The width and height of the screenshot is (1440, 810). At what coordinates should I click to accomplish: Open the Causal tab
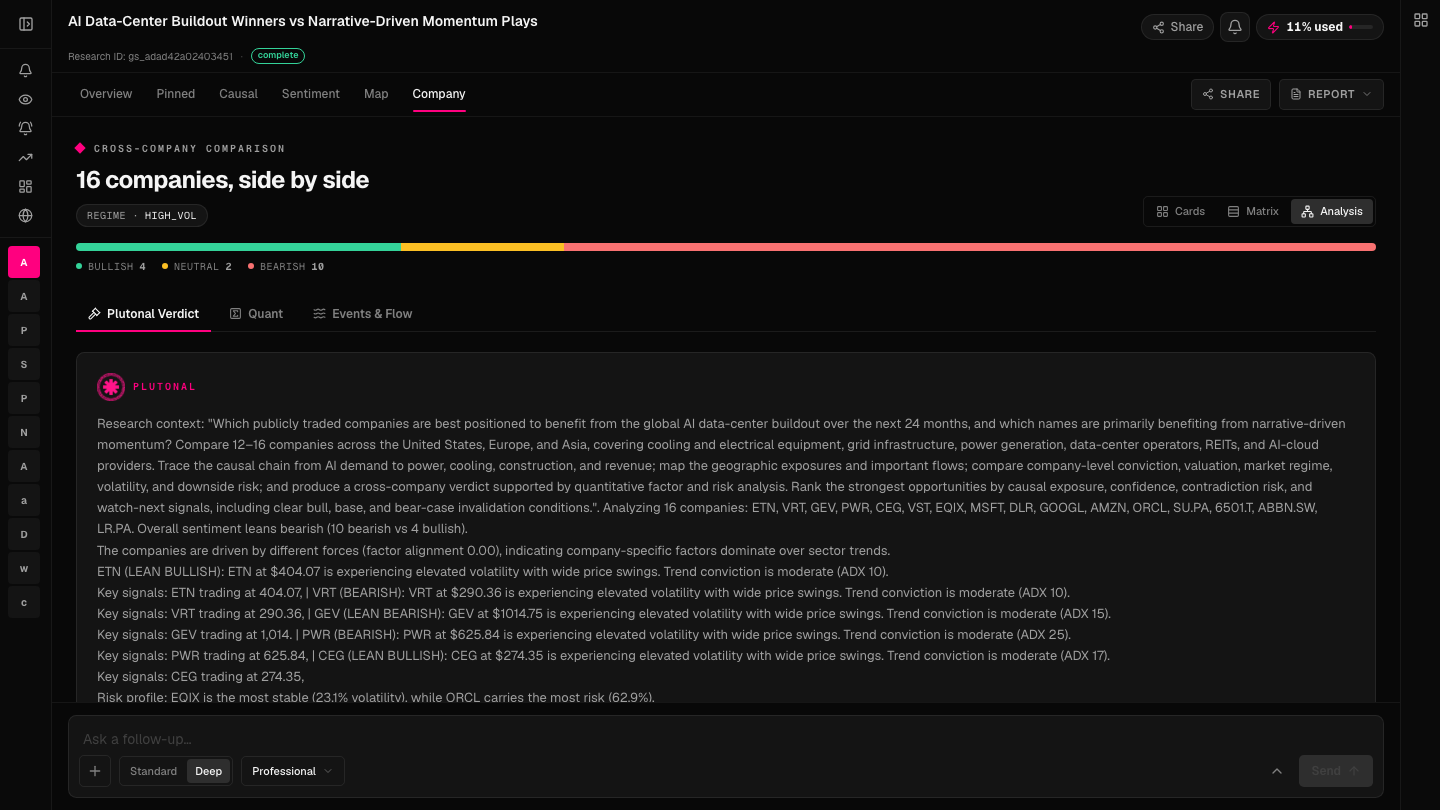(x=239, y=94)
